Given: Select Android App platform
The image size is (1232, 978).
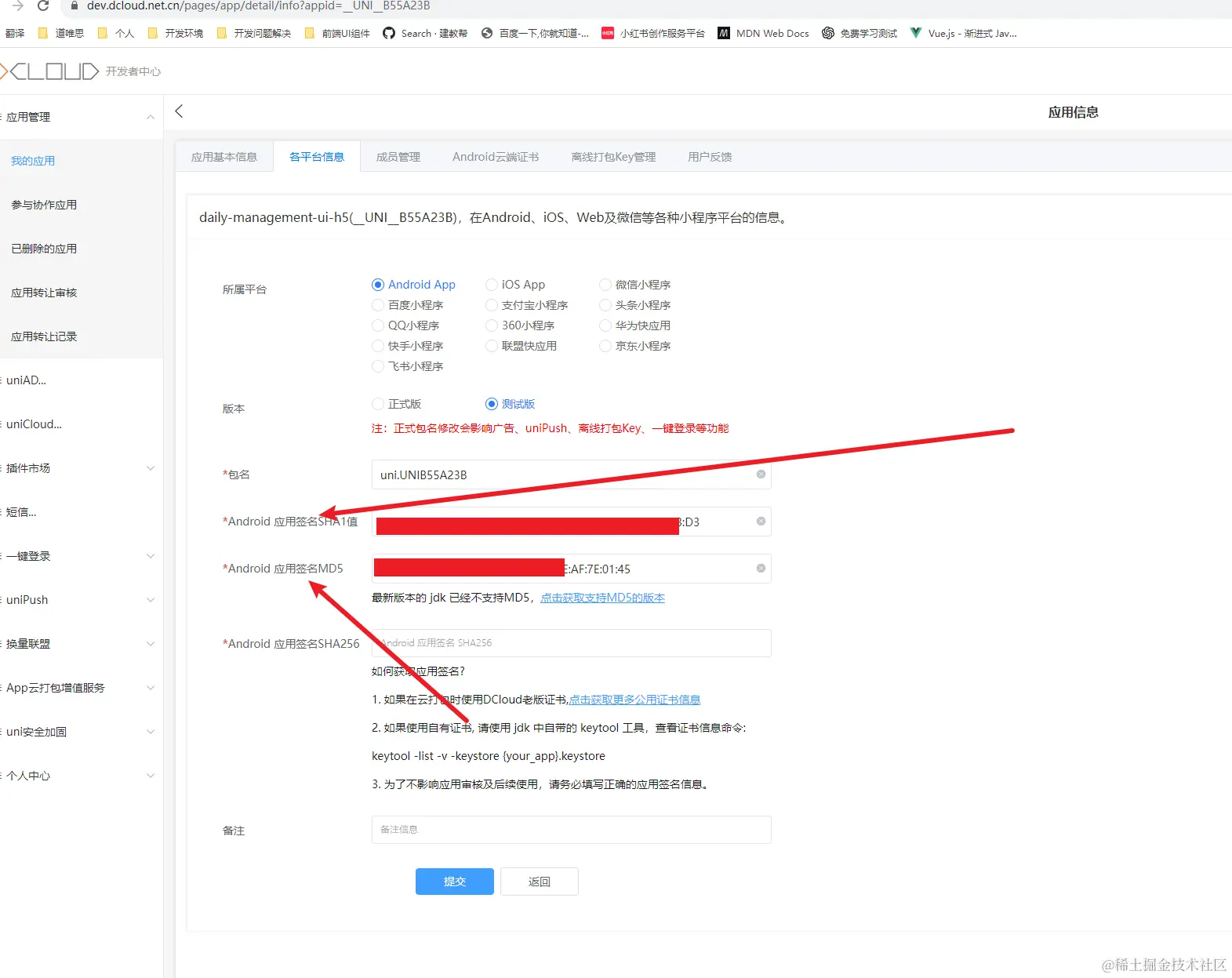Looking at the screenshot, I should (x=413, y=285).
